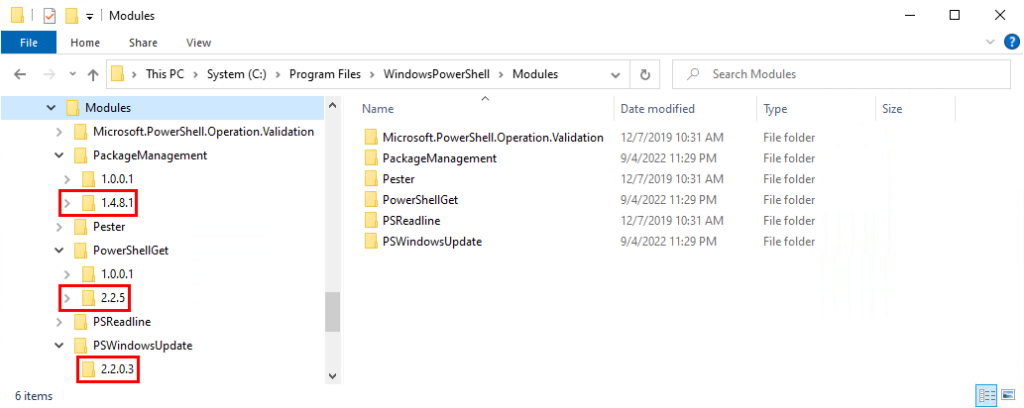
Task: Collapse the PackageManagement tree node
Action: point(59,156)
